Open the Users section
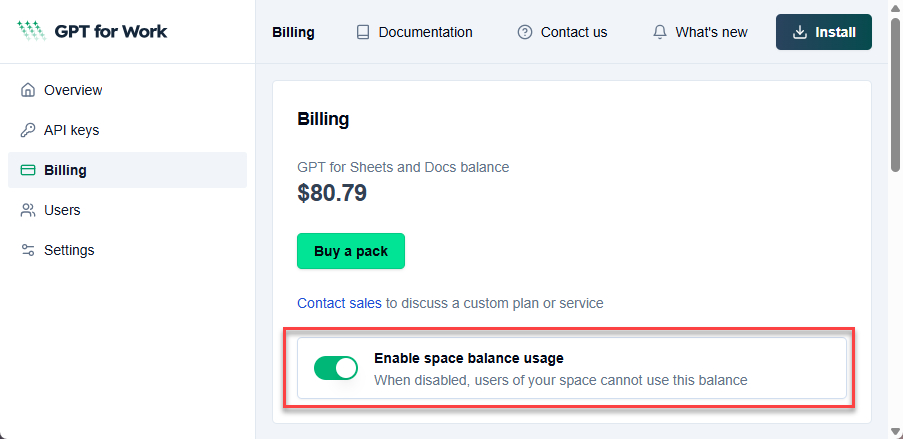The image size is (903, 439). (62, 210)
